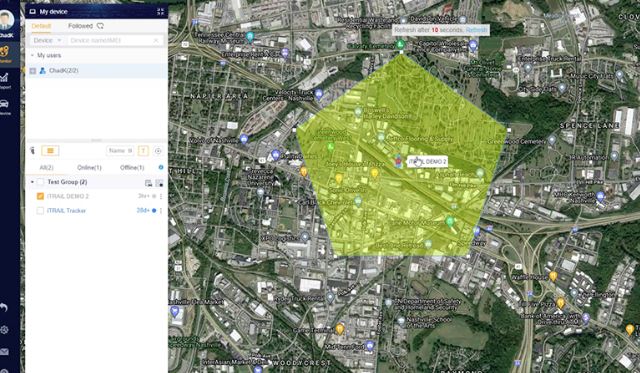
Task: Select the Online(1) tab
Action: [x=89, y=168]
